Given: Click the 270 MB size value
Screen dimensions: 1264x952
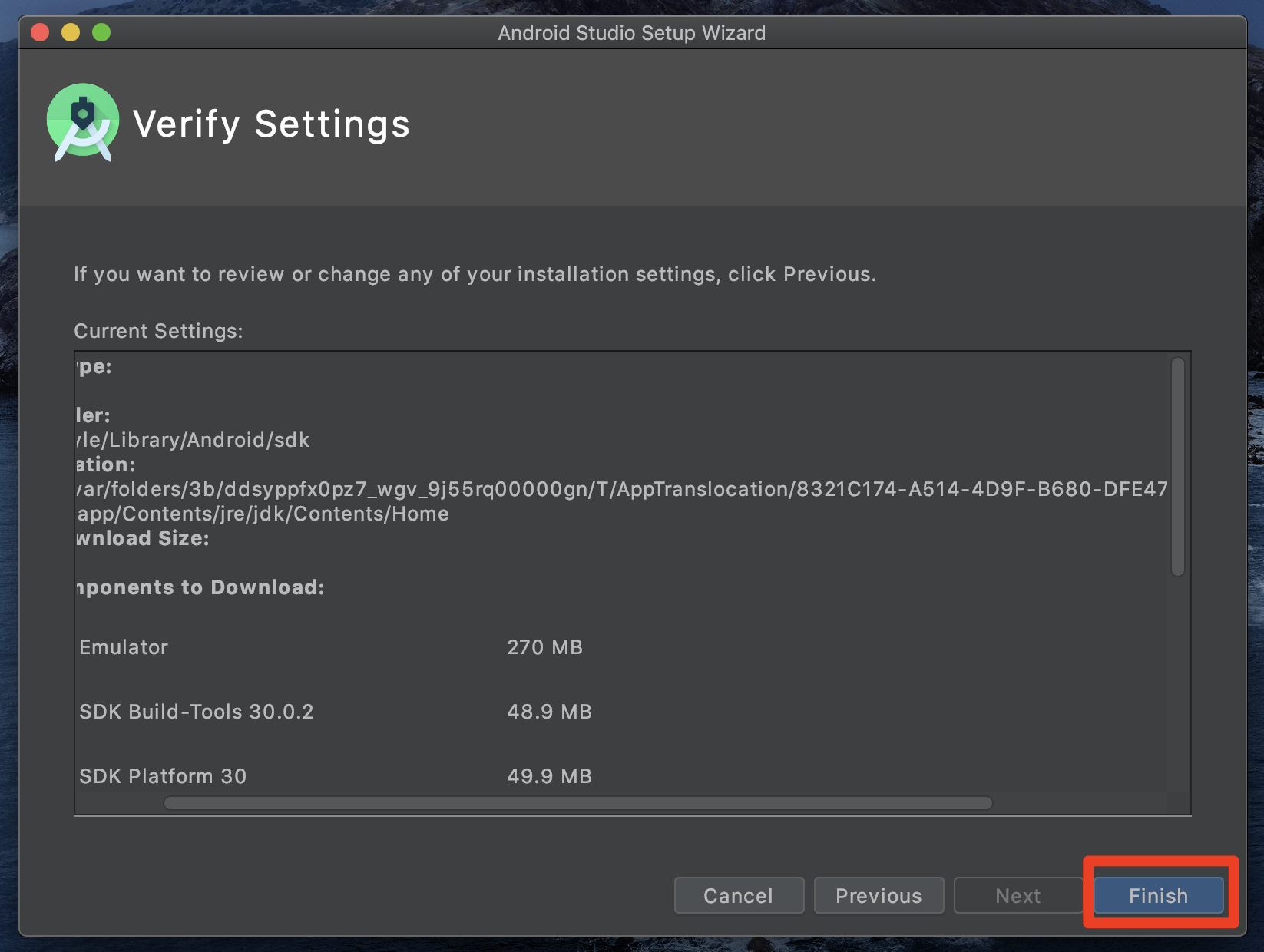Looking at the screenshot, I should tap(544, 647).
